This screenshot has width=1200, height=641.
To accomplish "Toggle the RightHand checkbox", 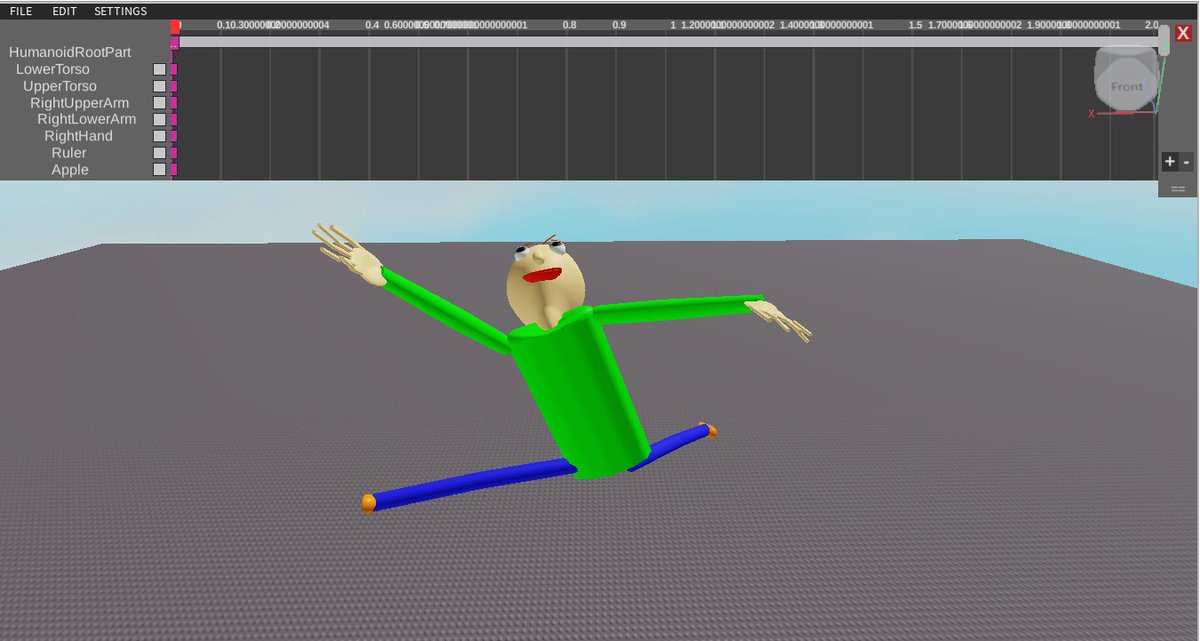I will pos(159,136).
